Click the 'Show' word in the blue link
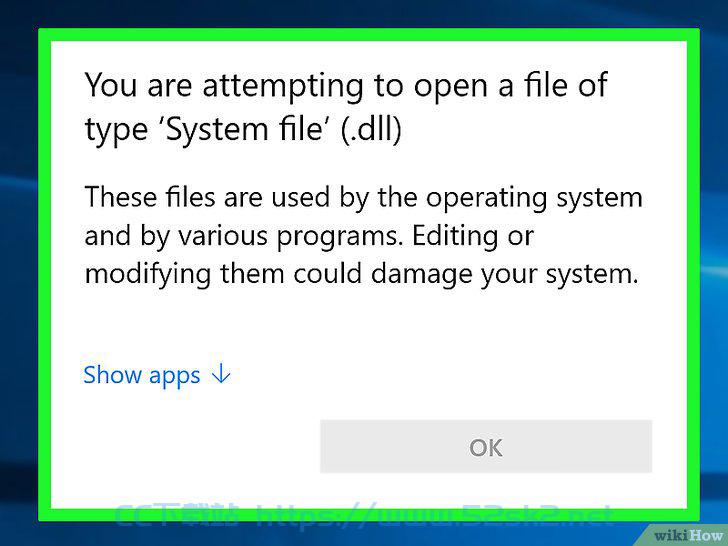The image size is (728, 546). [112, 374]
